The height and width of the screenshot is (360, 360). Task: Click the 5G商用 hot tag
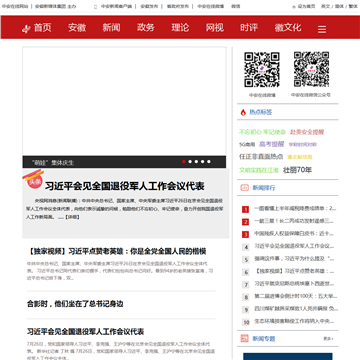[247, 145]
